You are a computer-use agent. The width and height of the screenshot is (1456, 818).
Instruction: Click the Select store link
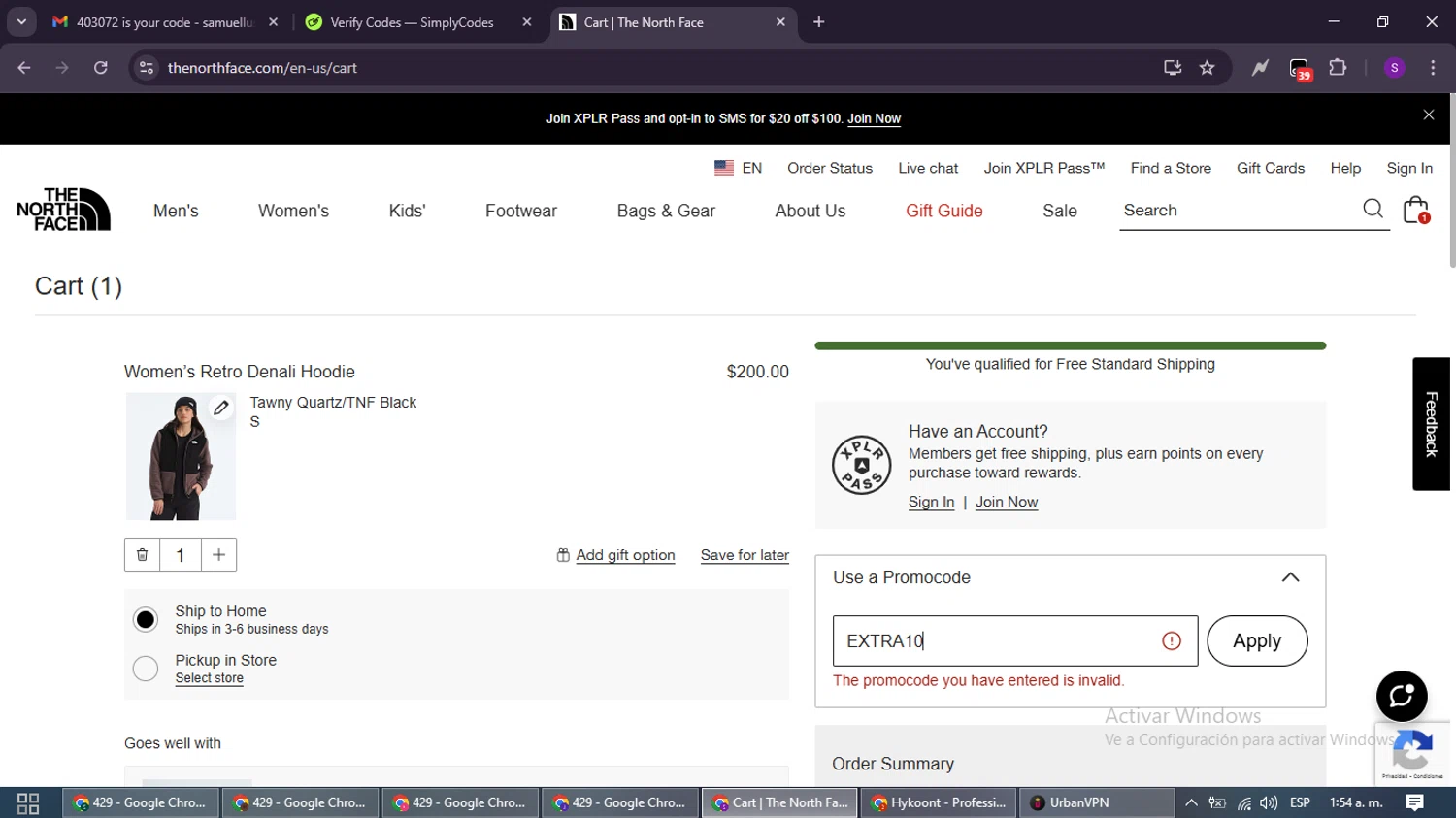point(210,678)
